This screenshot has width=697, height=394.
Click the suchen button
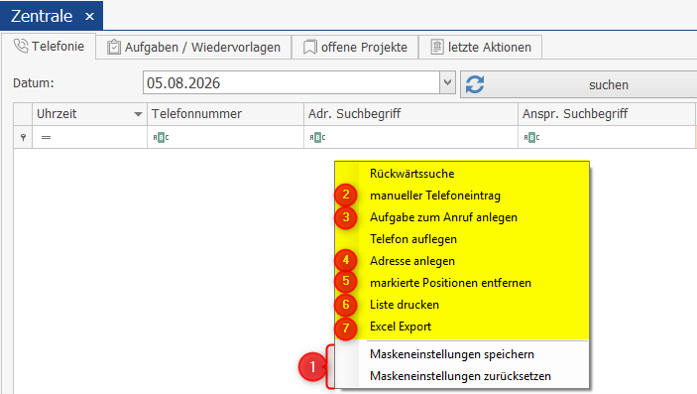point(579,84)
